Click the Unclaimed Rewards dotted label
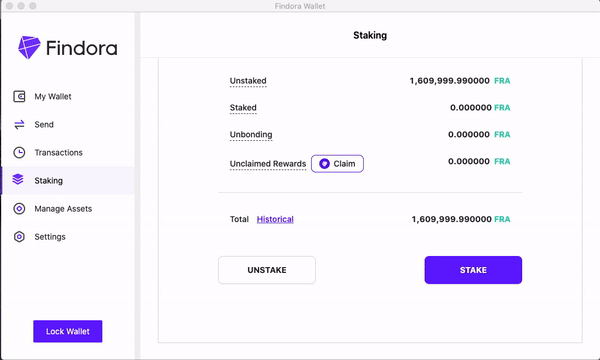600x360 pixels. [x=268, y=164]
